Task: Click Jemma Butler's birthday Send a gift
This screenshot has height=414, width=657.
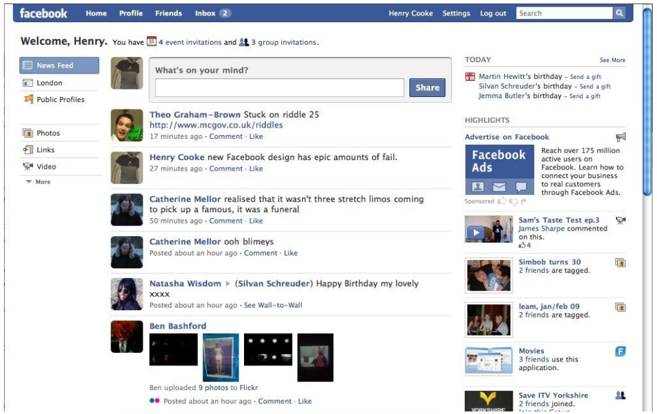Action: pos(585,96)
